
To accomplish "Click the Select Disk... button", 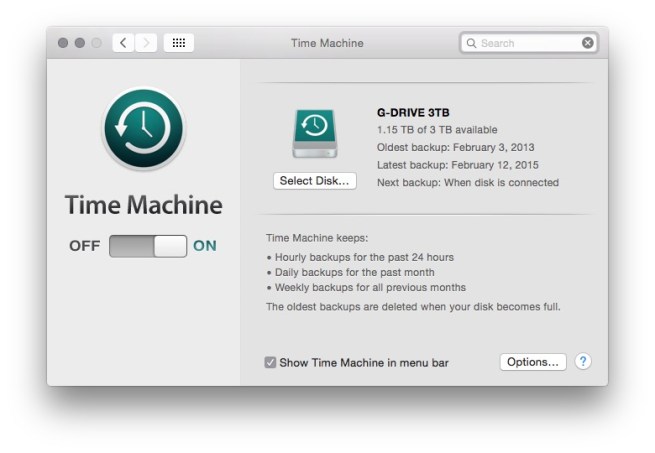I will [x=315, y=181].
